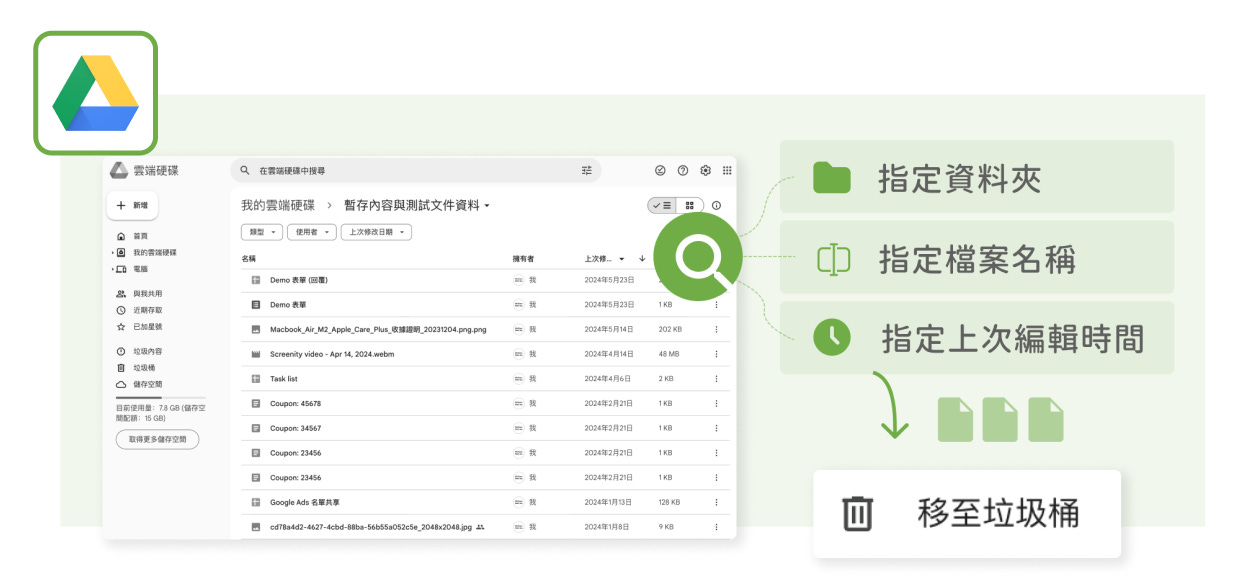
Task: Open the Google apps grid icon
Action: point(727,171)
